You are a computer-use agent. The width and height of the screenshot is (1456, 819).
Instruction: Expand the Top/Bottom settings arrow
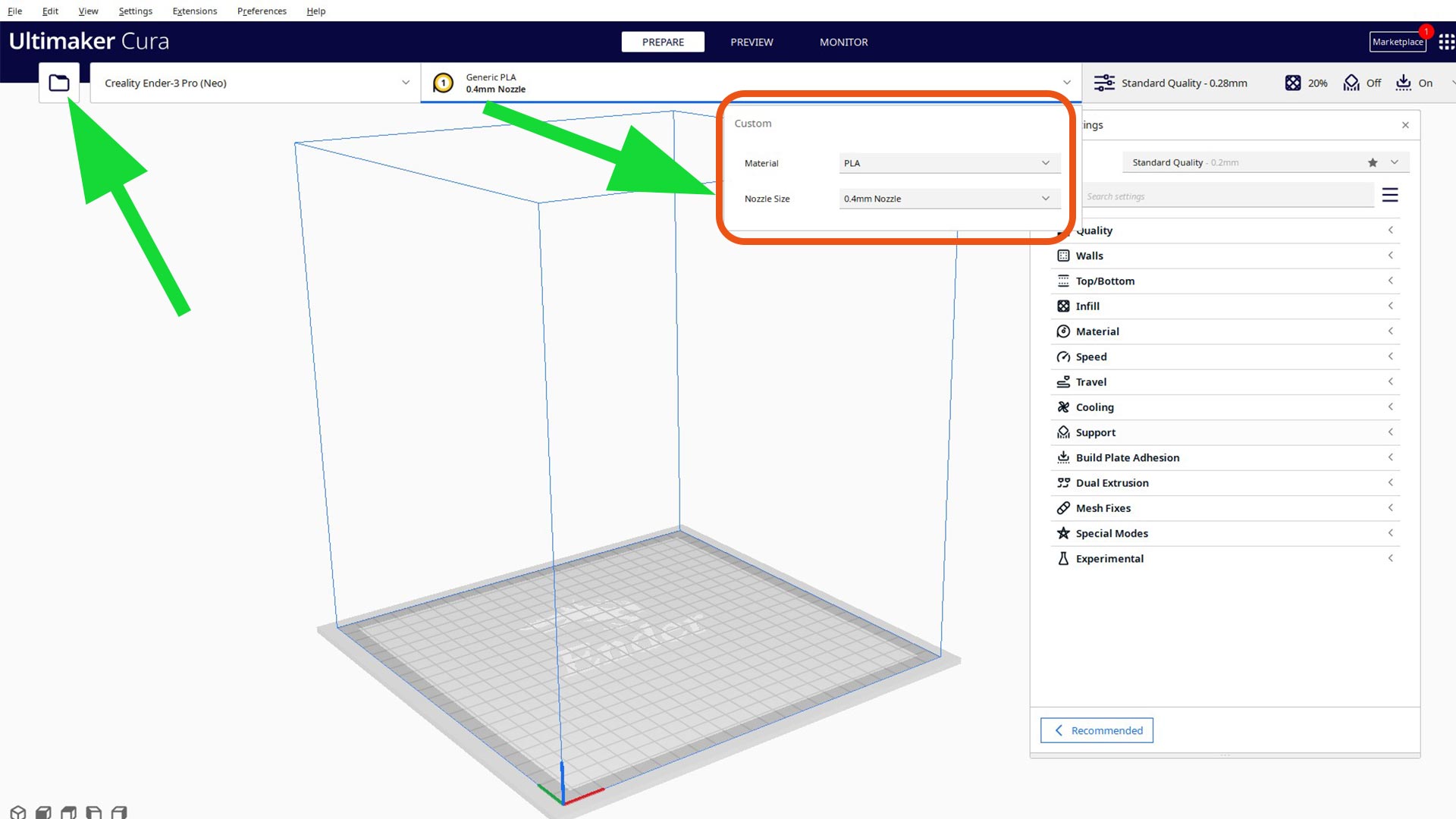point(1391,281)
